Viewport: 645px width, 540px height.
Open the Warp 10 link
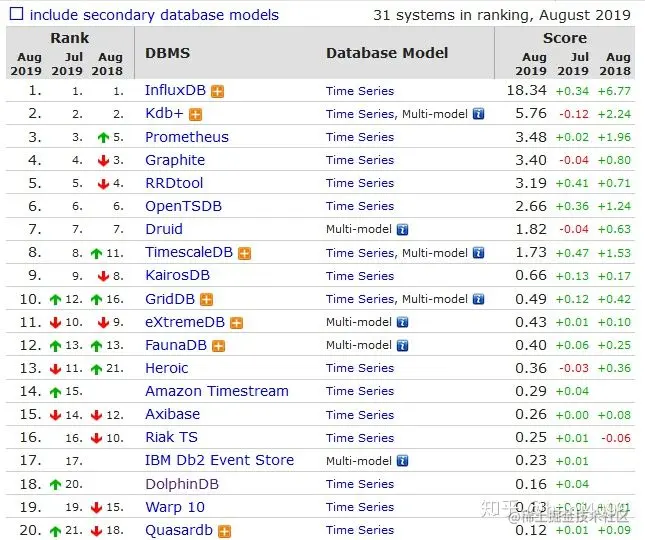[x=175, y=507]
